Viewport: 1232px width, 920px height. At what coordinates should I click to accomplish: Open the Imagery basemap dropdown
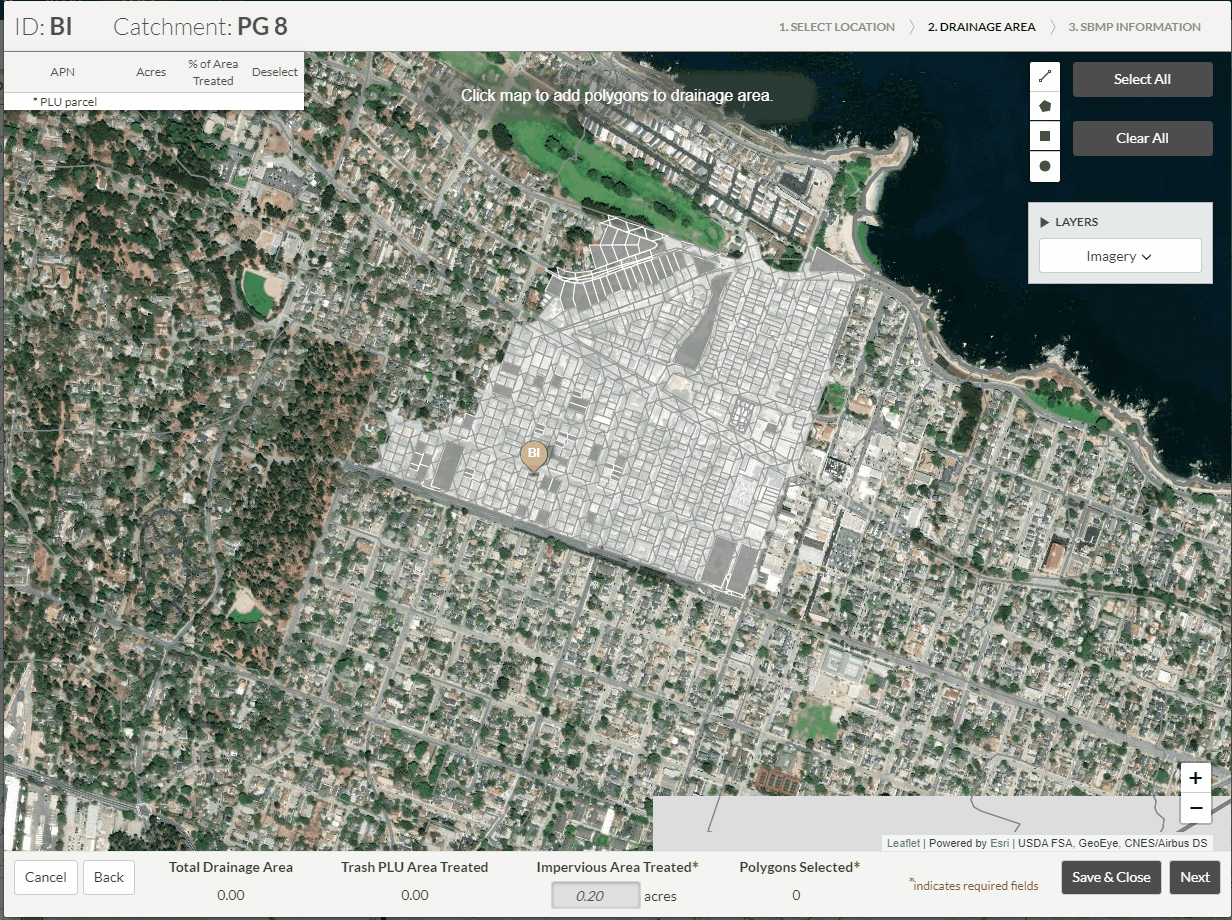click(x=1120, y=256)
